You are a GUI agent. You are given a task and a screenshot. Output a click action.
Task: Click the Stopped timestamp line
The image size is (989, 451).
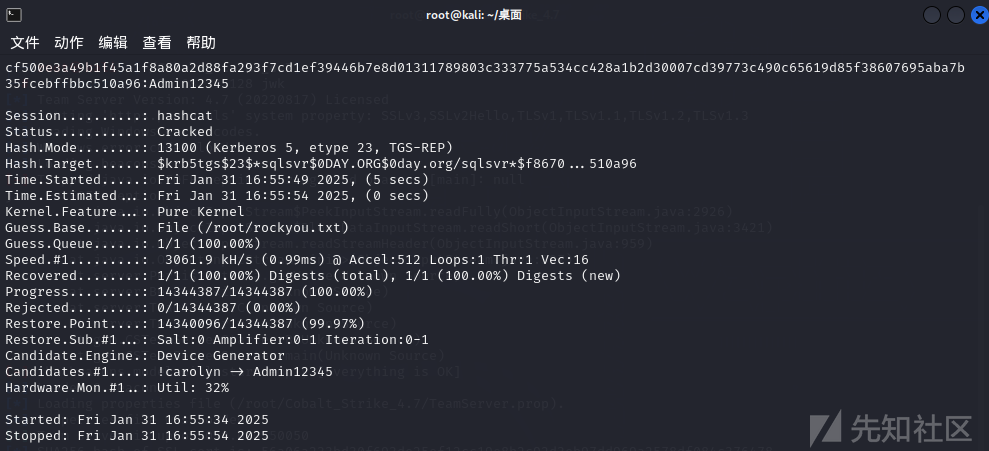tap(137, 436)
